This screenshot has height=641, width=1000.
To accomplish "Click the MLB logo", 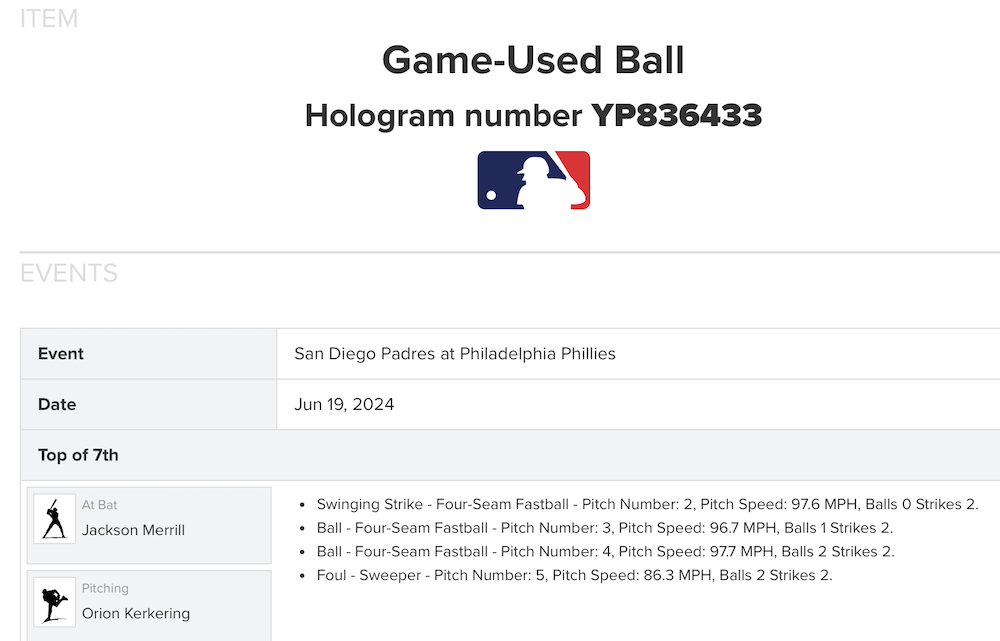I will [x=533, y=180].
